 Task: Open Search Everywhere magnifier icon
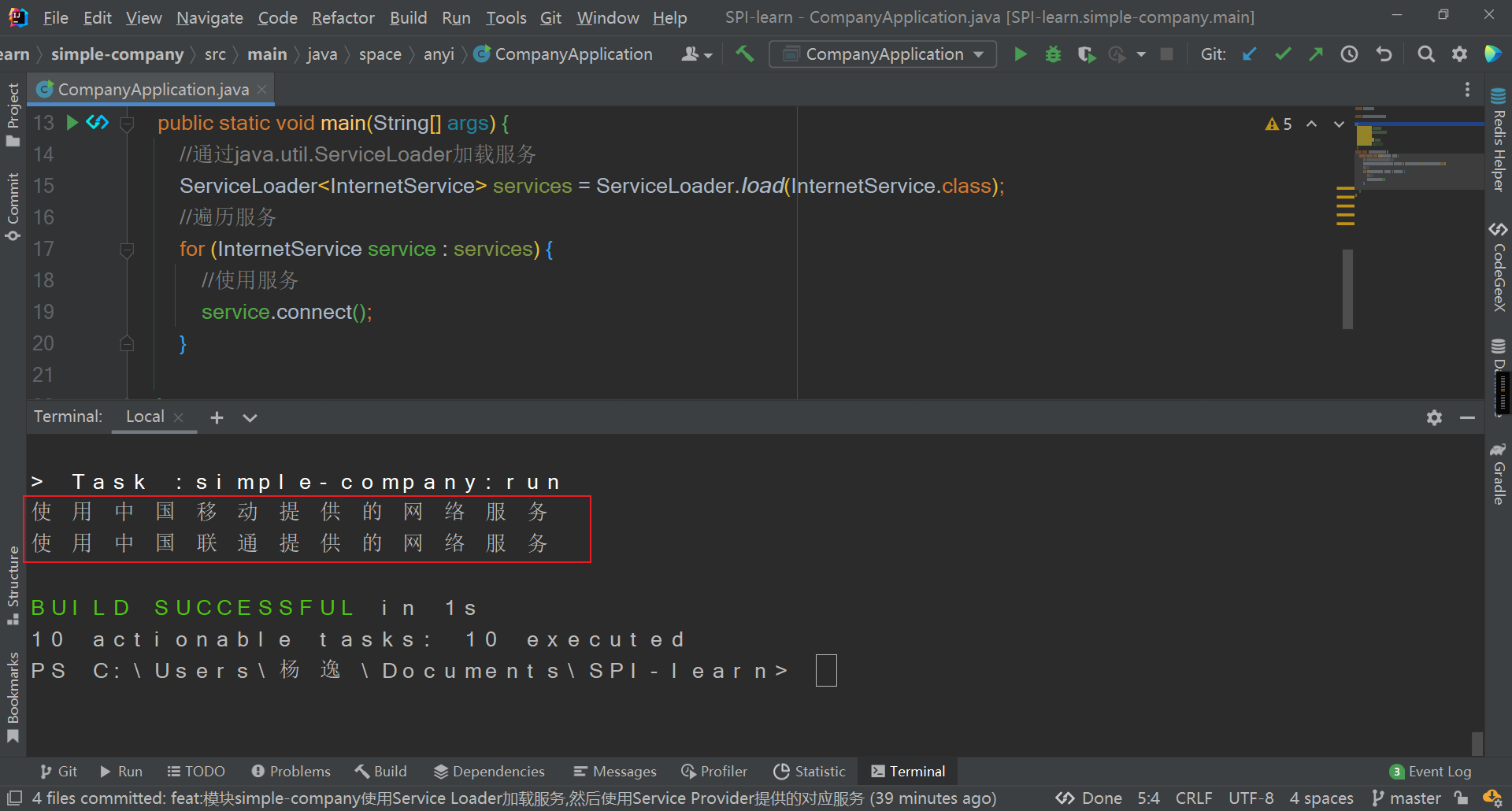tap(1425, 54)
